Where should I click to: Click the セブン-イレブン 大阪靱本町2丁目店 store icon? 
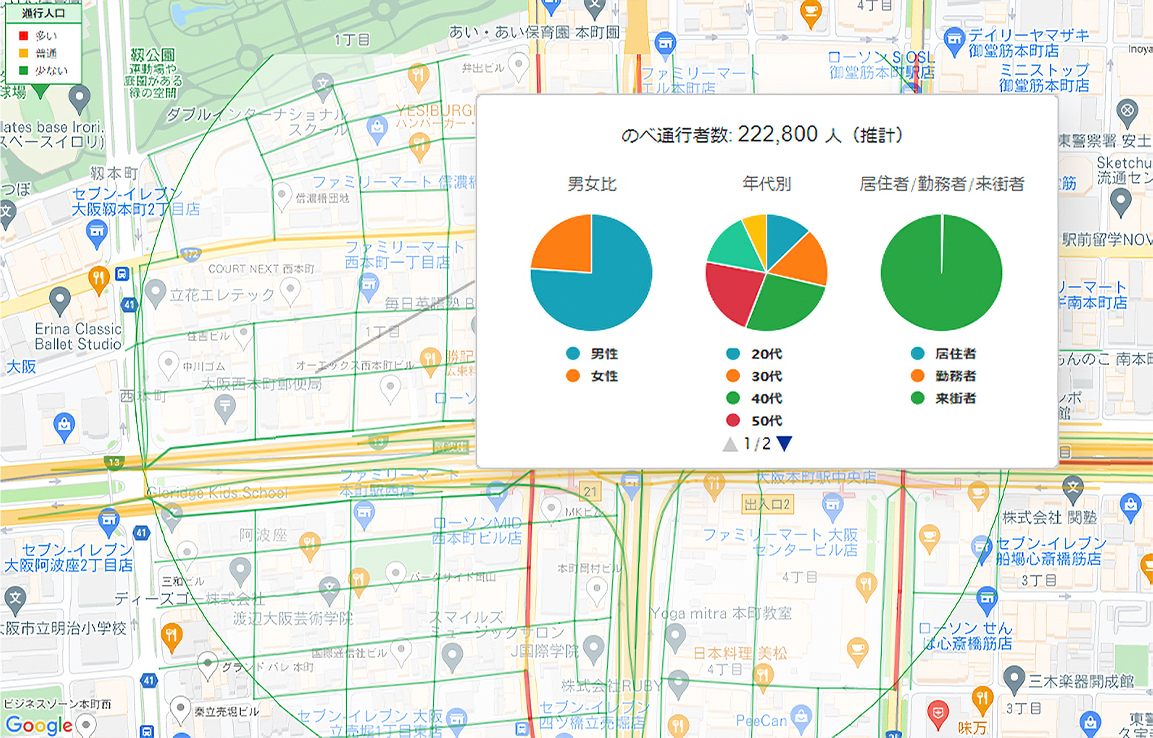96,234
